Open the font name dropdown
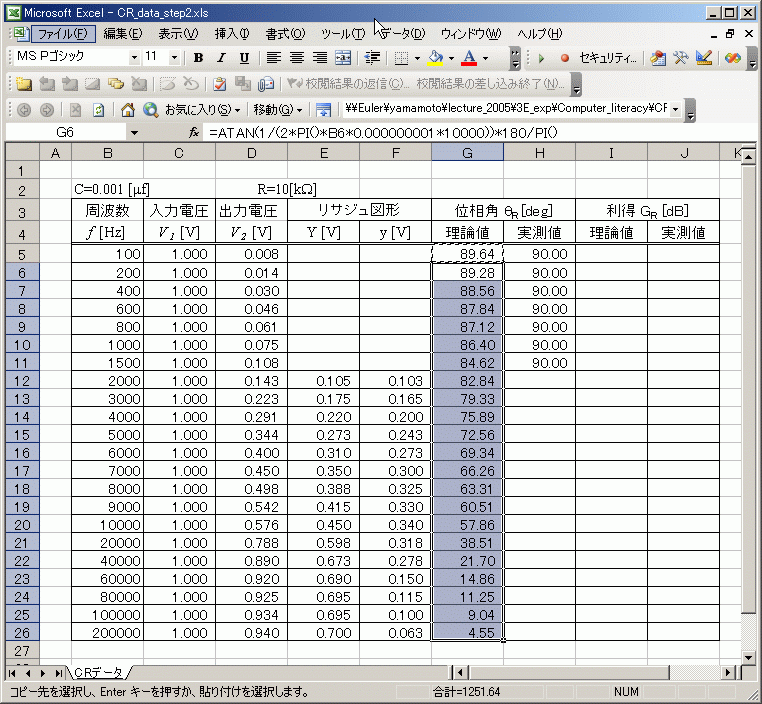 click(133, 58)
